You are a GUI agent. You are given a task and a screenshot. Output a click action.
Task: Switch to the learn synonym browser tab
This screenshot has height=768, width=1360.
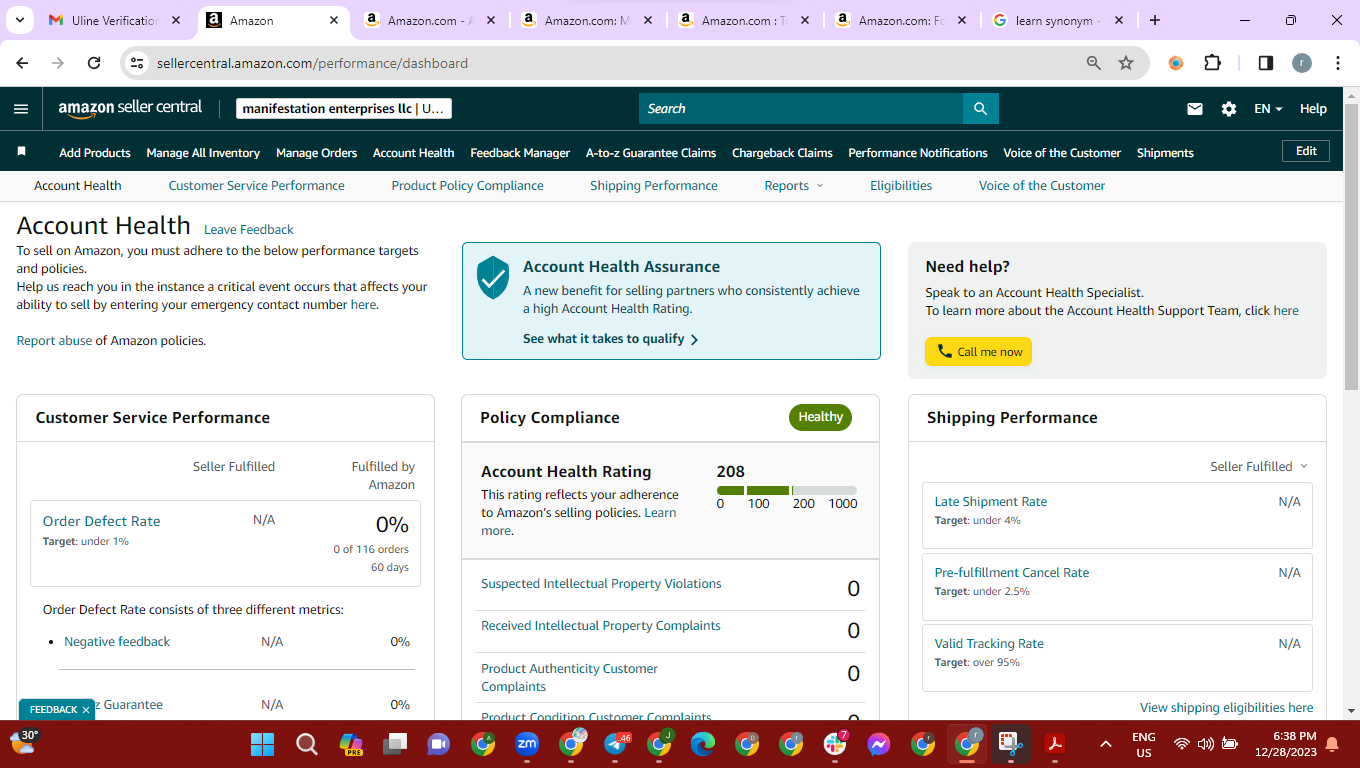[x=1057, y=20]
